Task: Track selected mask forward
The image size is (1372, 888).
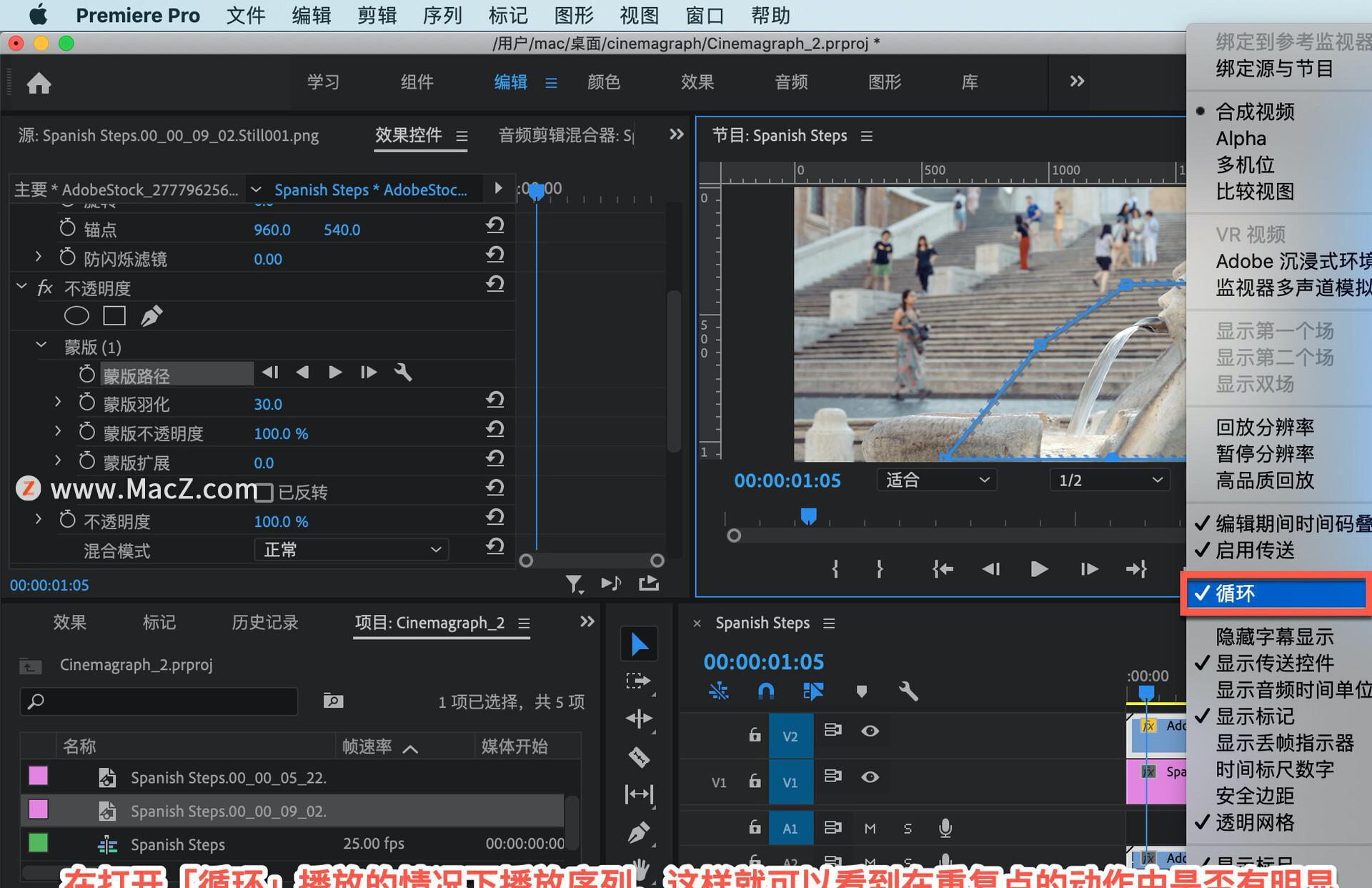Action: tap(334, 372)
